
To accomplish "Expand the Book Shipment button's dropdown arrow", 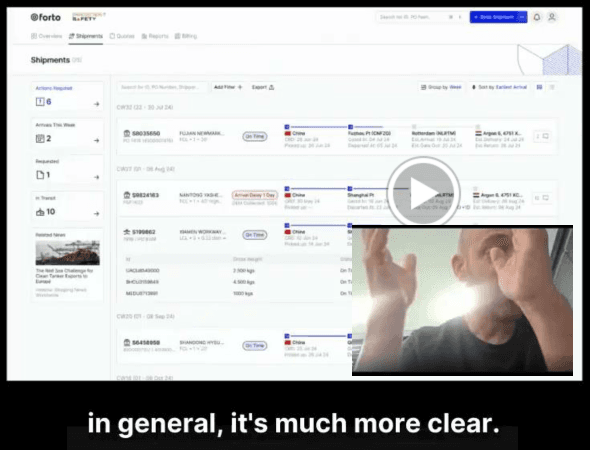I will (x=522, y=17).
